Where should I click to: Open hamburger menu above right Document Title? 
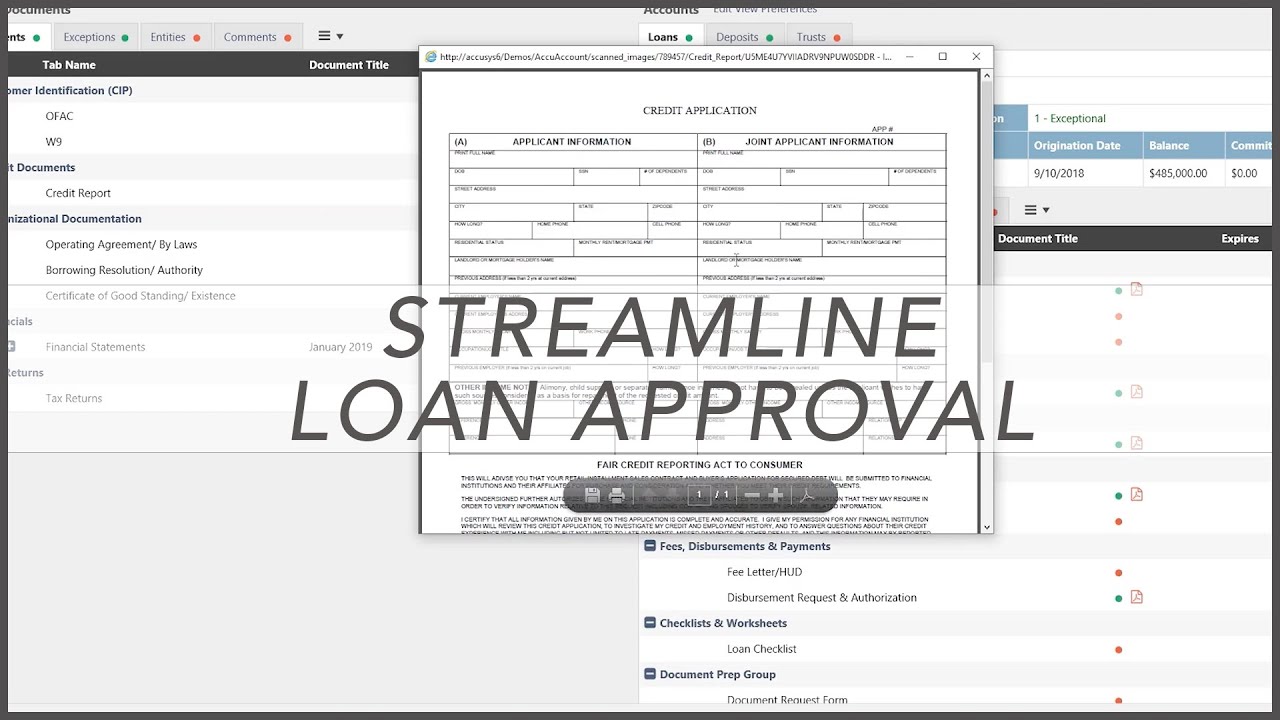pos(1037,210)
